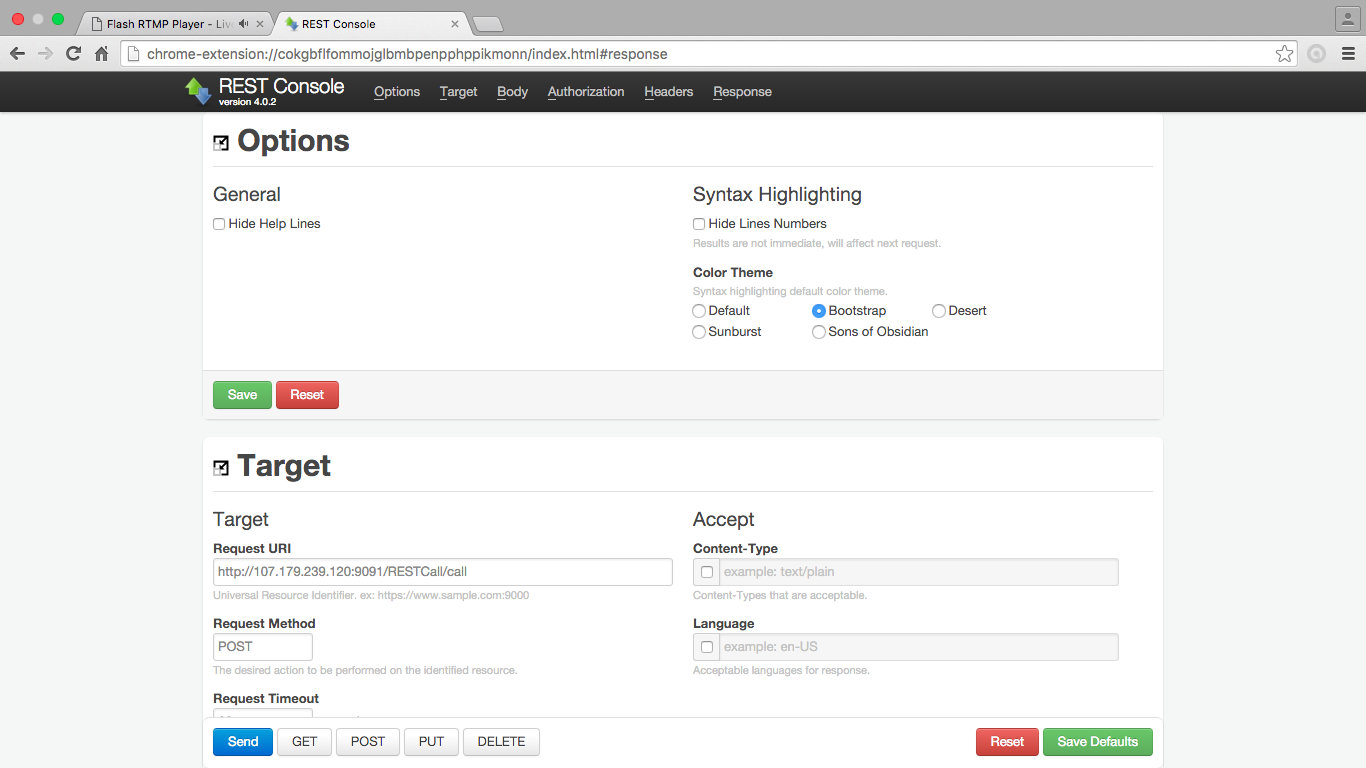This screenshot has width=1366, height=768.
Task: Jump to Headers in the navbar
Action: (x=669, y=92)
